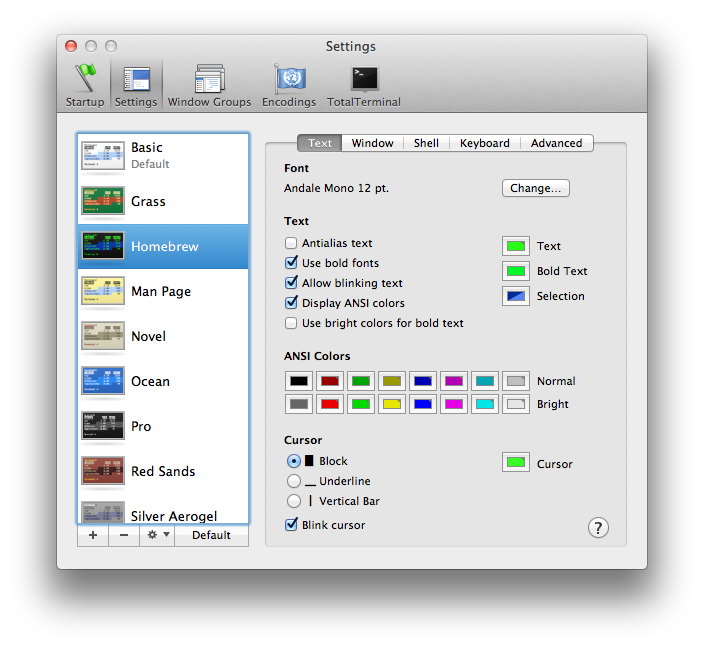The width and height of the screenshot is (704, 648).
Task: Switch to the Advanced tab
Action: [556, 143]
